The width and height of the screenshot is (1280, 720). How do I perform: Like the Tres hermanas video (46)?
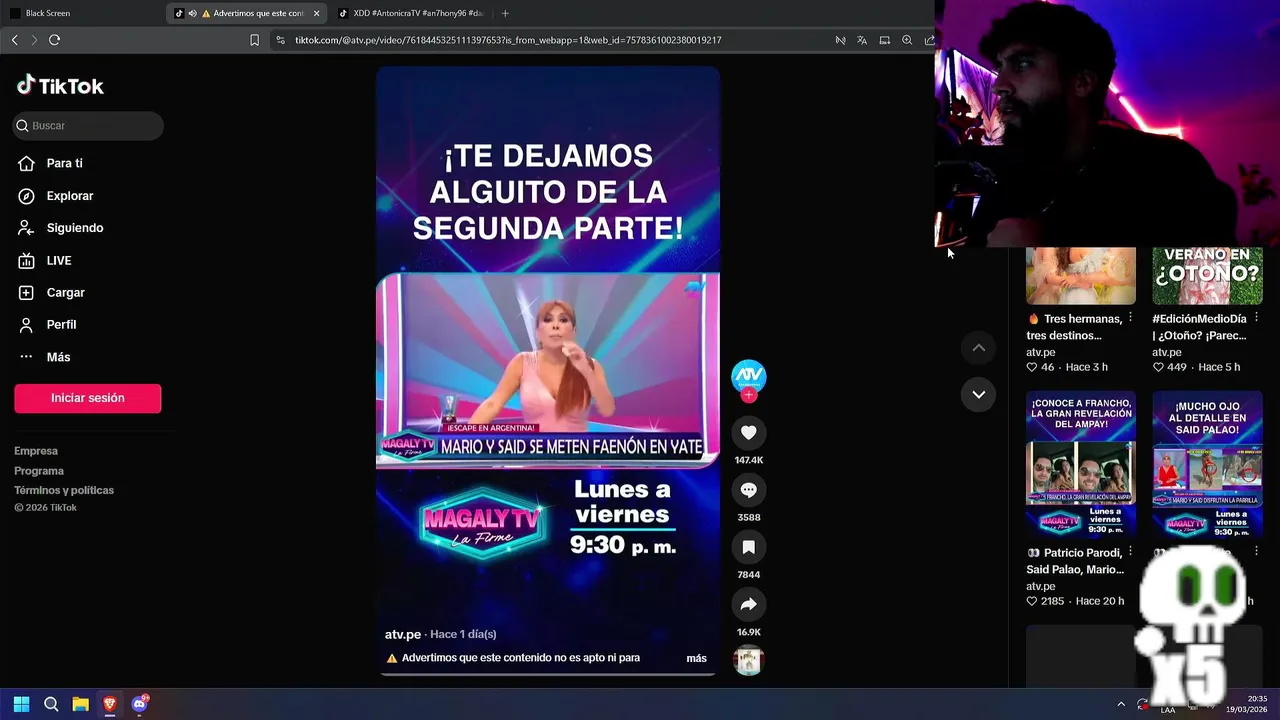click(1032, 367)
